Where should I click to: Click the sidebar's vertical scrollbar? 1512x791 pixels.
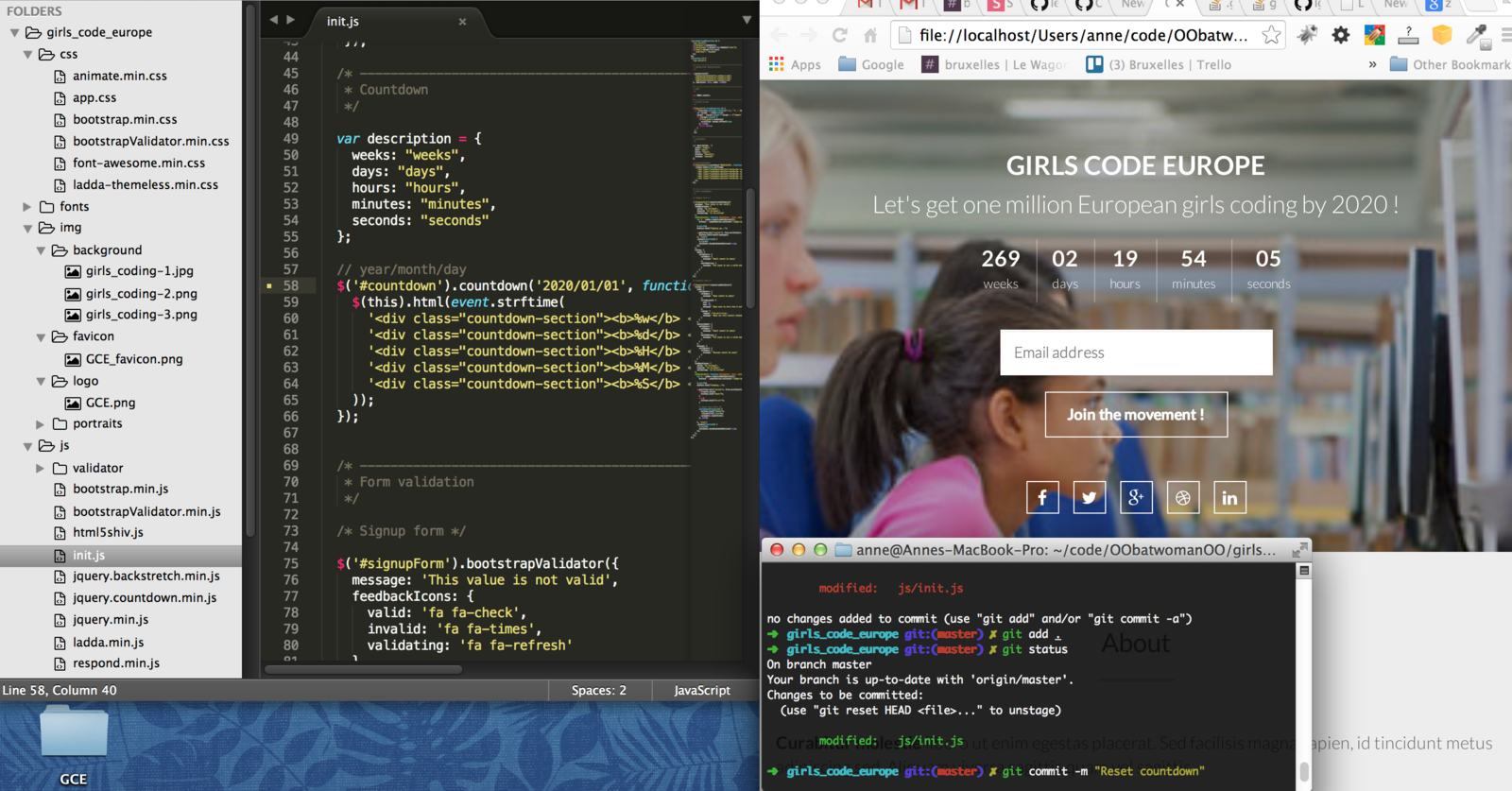coord(250,269)
